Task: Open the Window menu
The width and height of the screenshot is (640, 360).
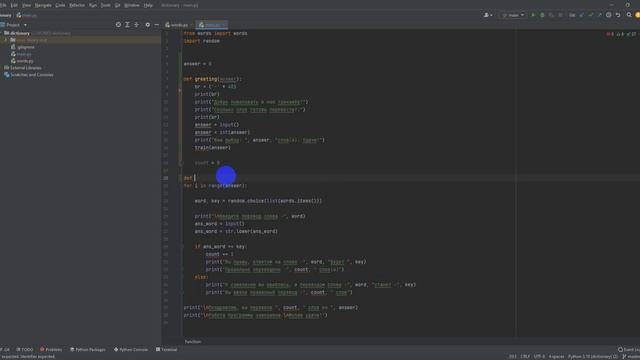Action: (131, 5)
